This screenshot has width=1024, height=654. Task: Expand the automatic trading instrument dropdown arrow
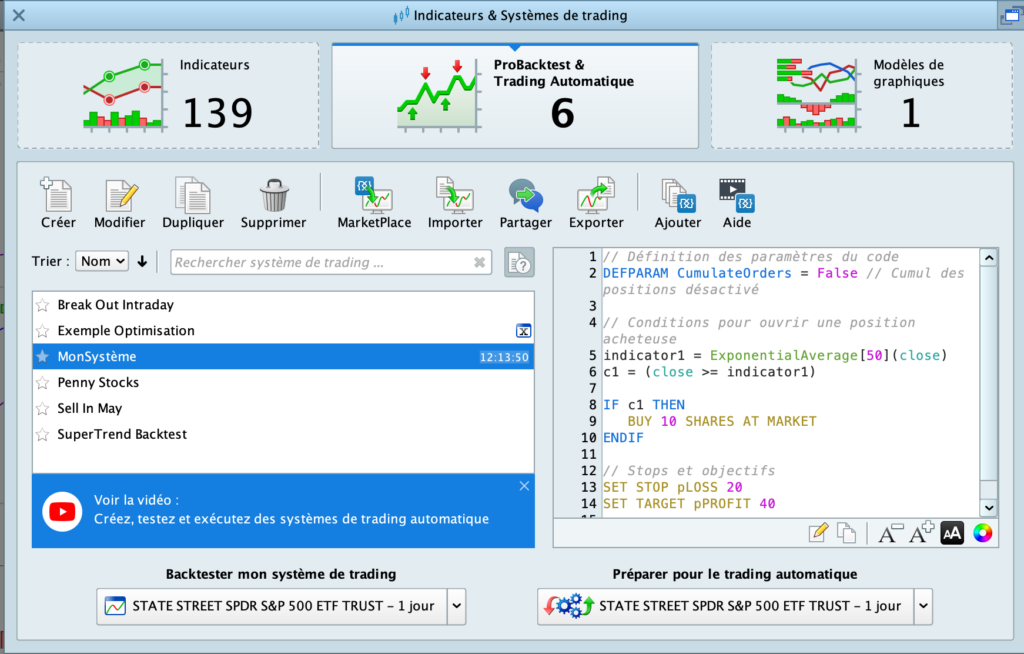tap(922, 606)
